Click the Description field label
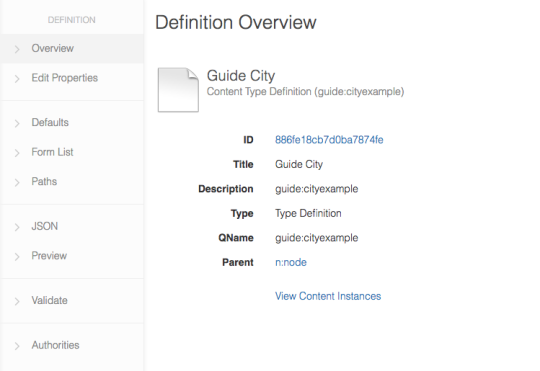This screenshot has width=540, height=371. pyautogui.click(x=226, y=189)
